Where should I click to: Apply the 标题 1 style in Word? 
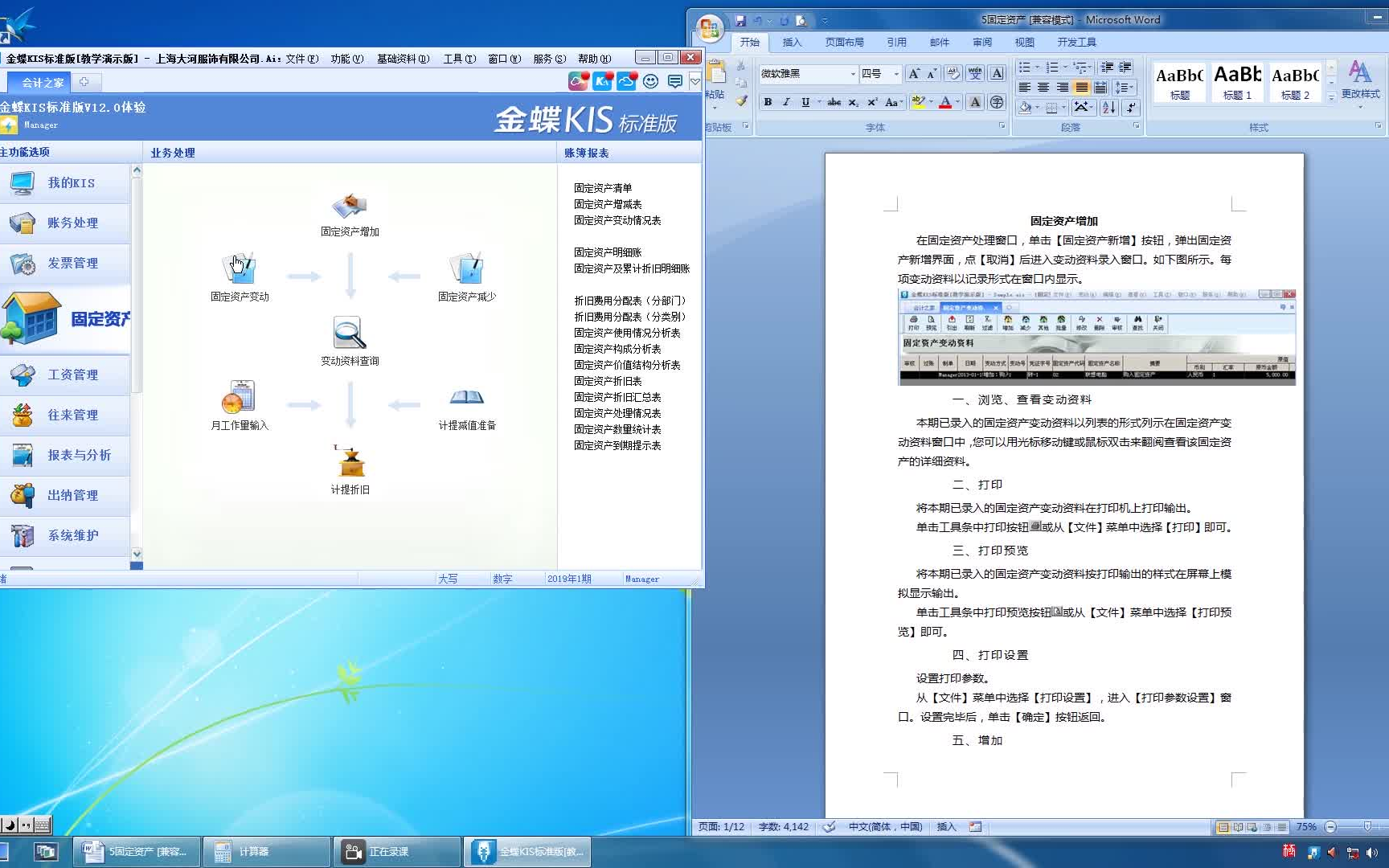[x=1237, y=81]
